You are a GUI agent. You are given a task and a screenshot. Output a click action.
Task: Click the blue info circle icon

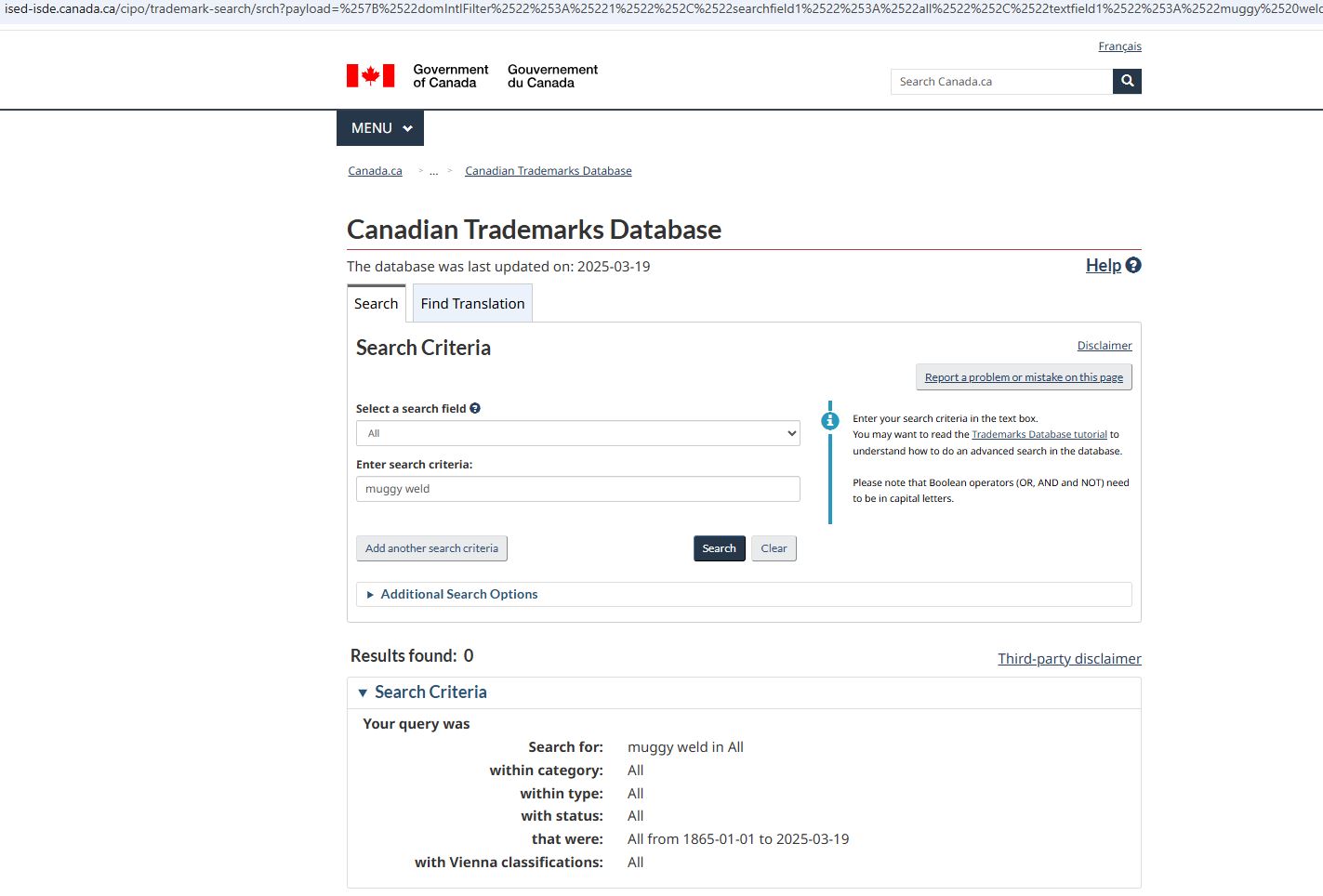(x=830, y=421)
